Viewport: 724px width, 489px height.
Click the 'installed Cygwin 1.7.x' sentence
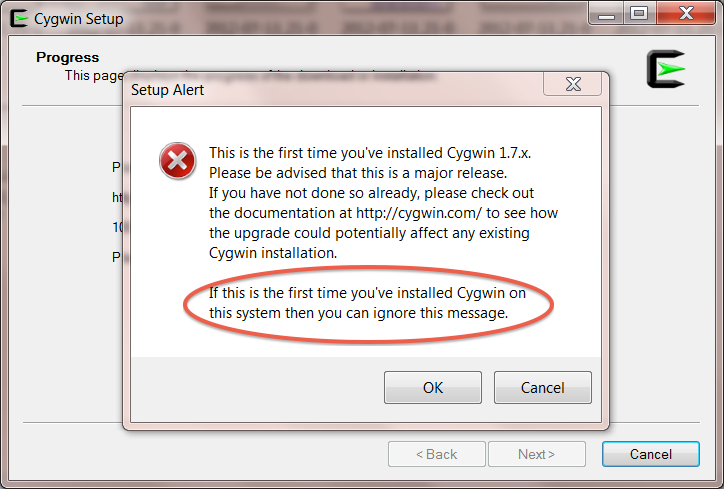[370, 153]
